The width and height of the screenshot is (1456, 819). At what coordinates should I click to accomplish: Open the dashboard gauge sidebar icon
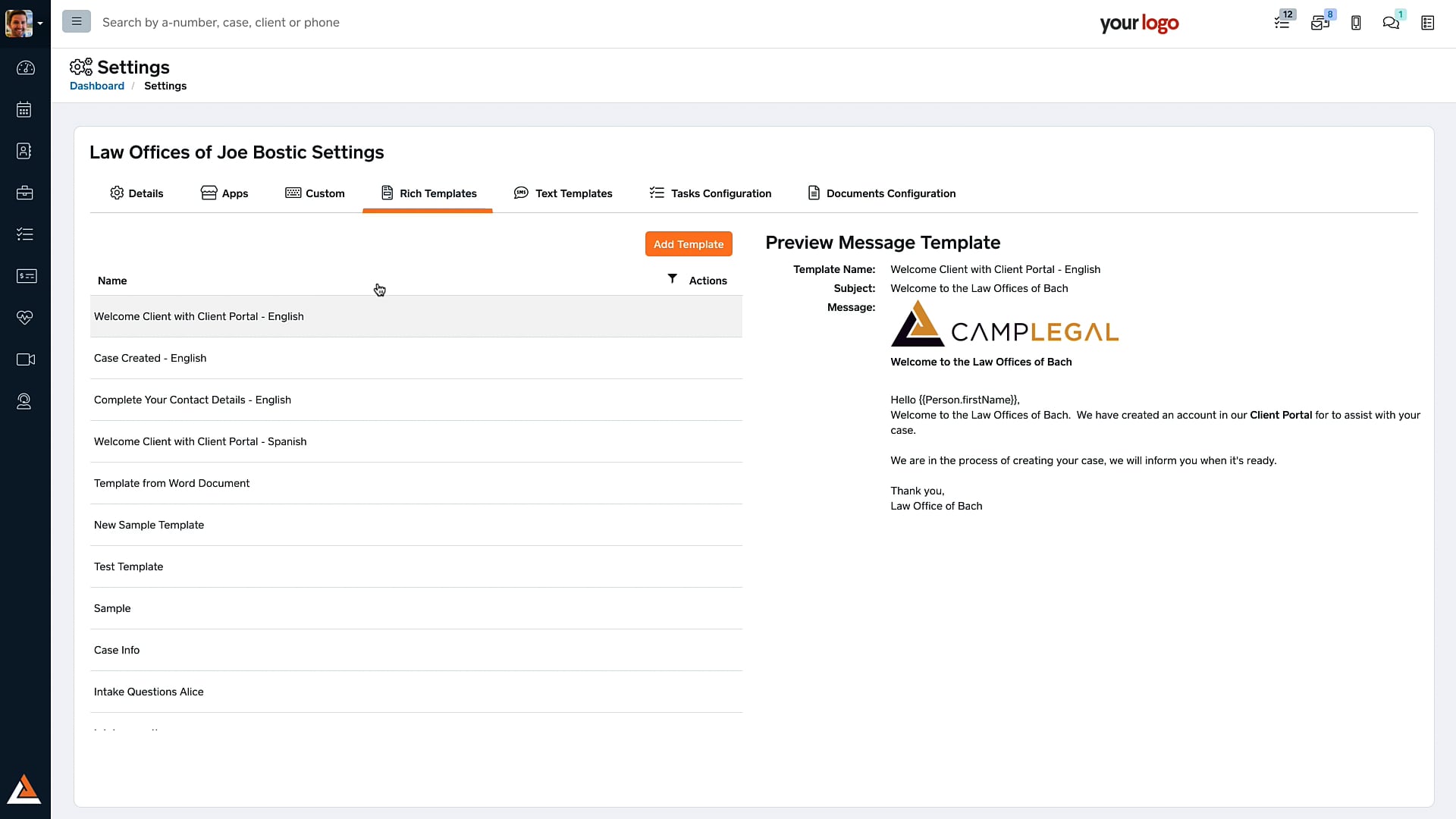25,68
